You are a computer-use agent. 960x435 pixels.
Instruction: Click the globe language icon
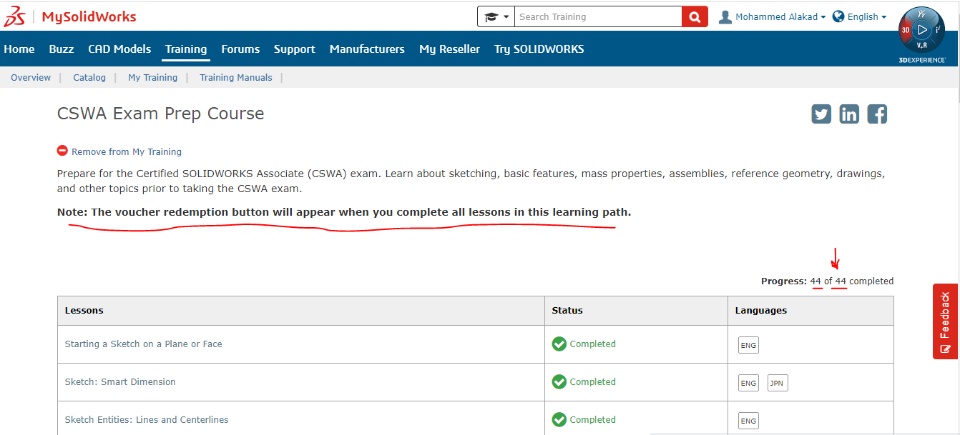point(839,17)
